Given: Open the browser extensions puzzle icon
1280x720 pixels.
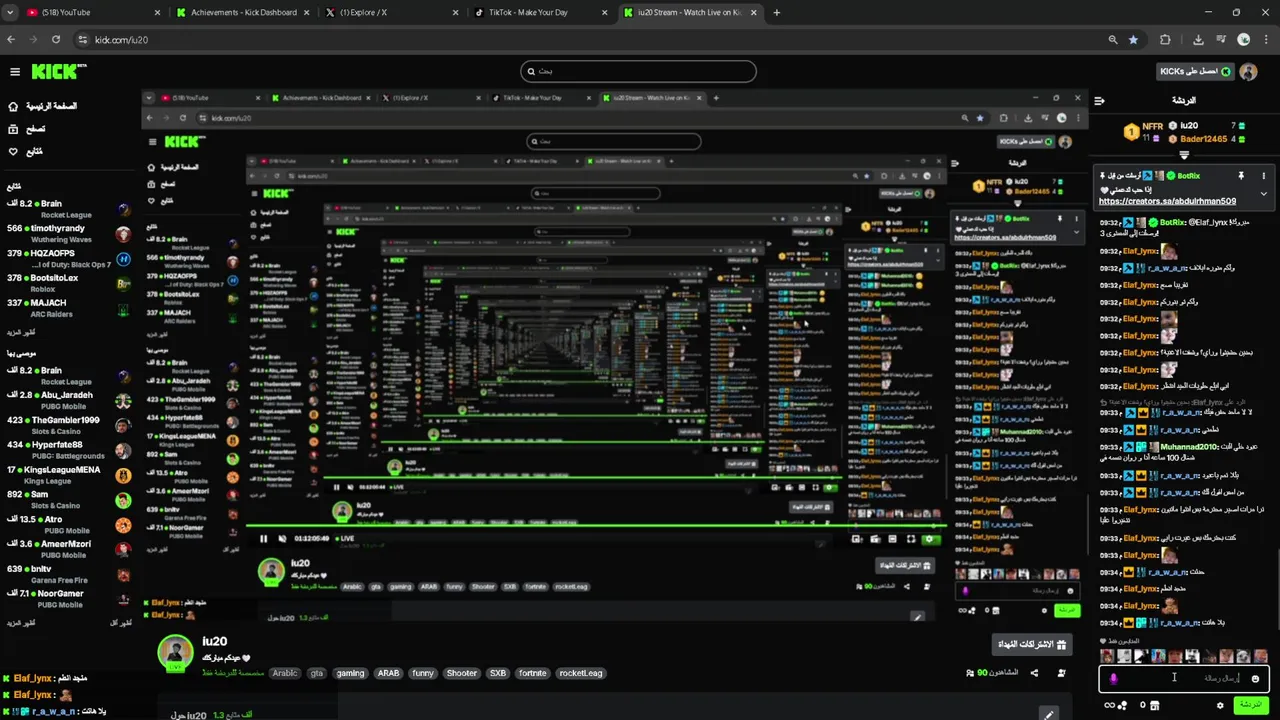Looking at the screenshot, I should click(x=1165, y=39).
